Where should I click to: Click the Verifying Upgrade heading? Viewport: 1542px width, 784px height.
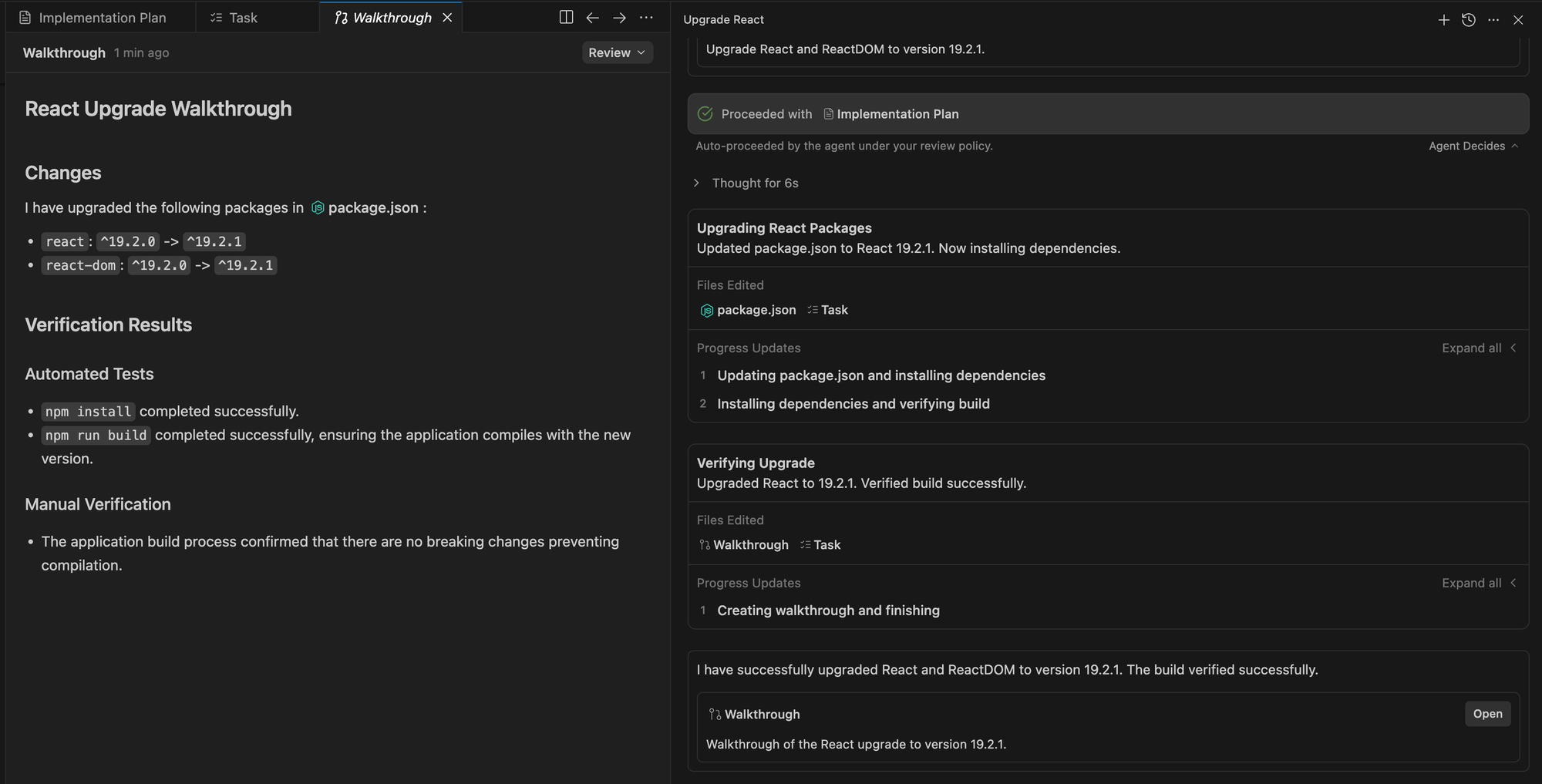756,463
